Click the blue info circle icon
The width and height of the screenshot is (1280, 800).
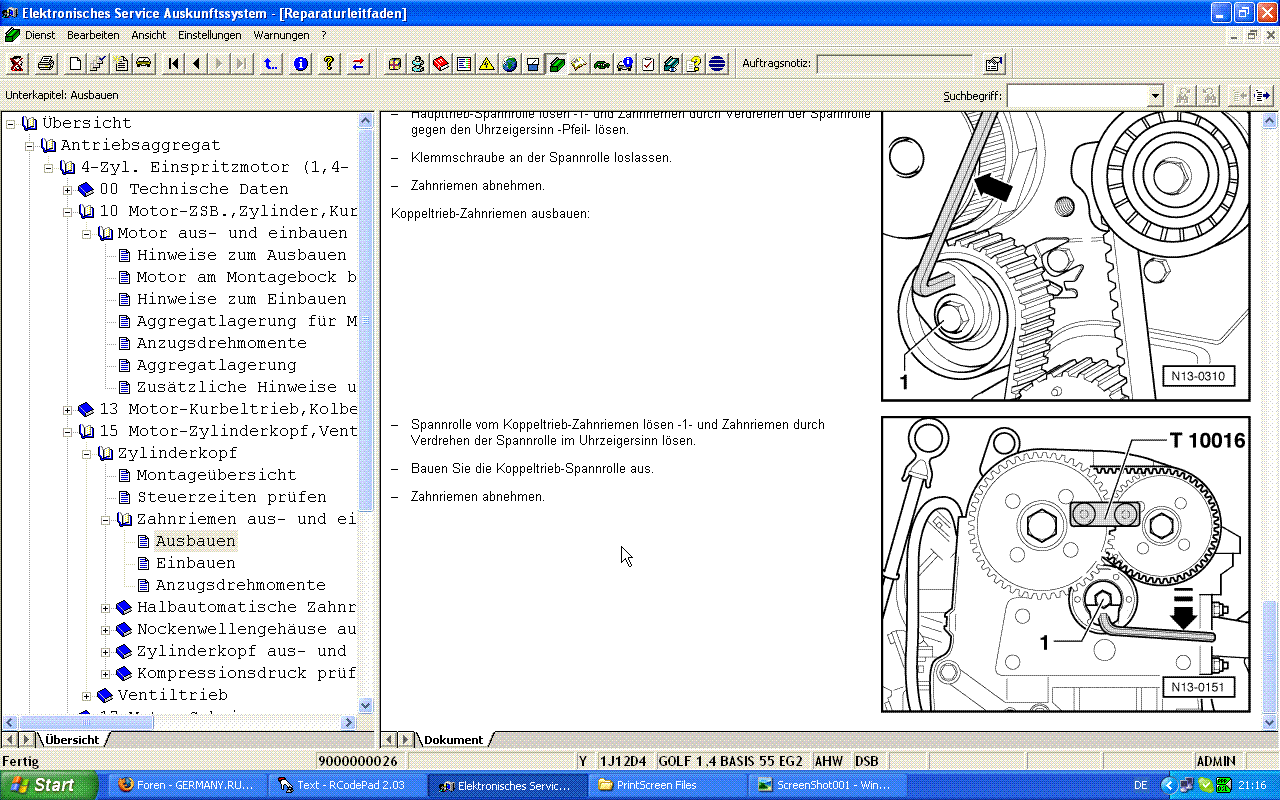301,64
